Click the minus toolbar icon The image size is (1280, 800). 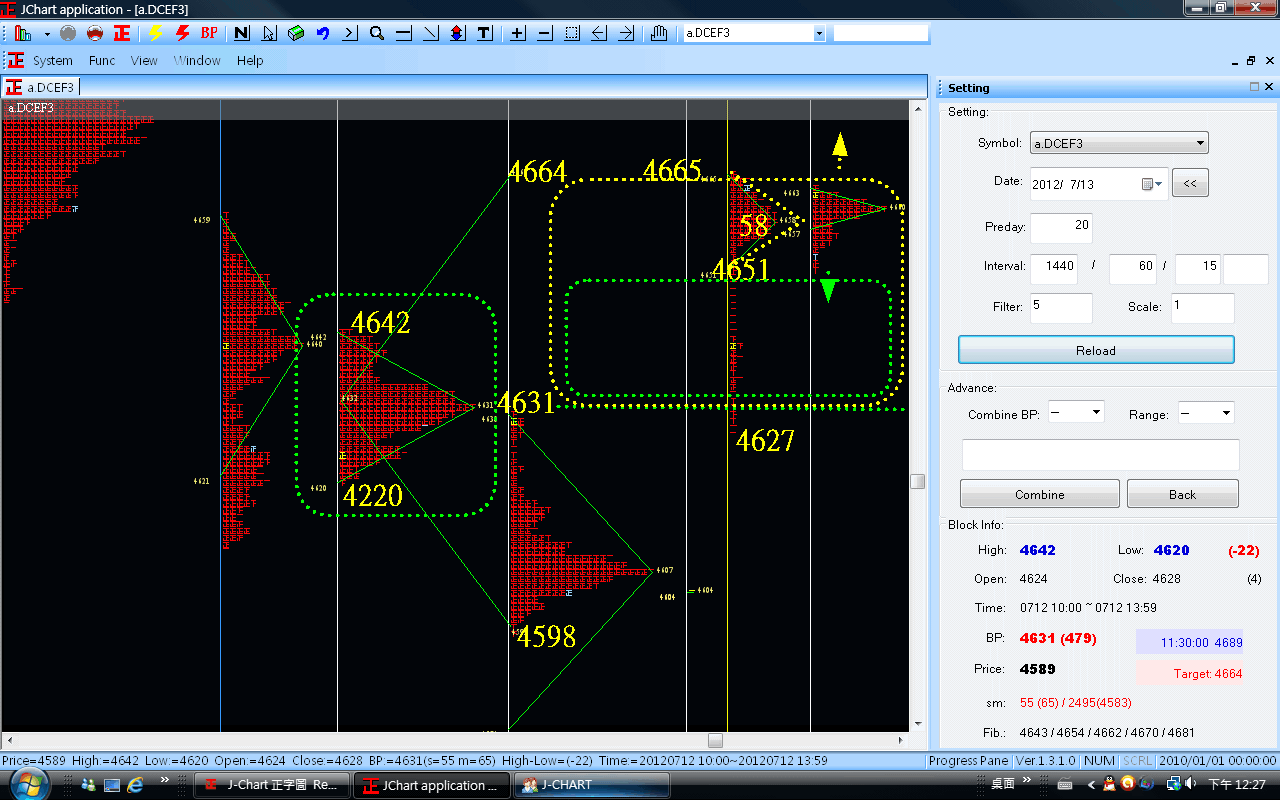(545, 33)
